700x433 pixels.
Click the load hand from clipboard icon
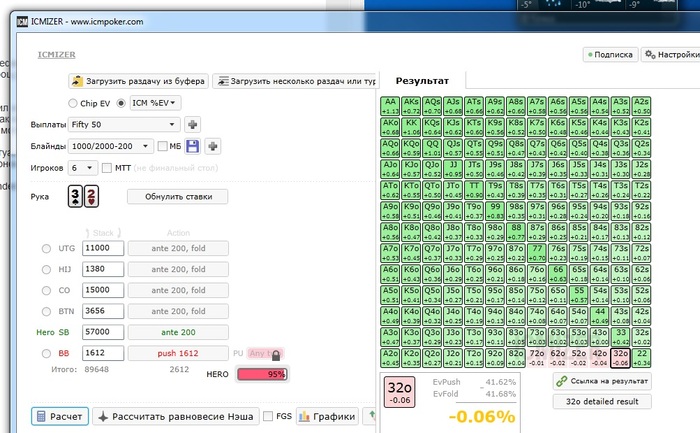tap(77, 81)
